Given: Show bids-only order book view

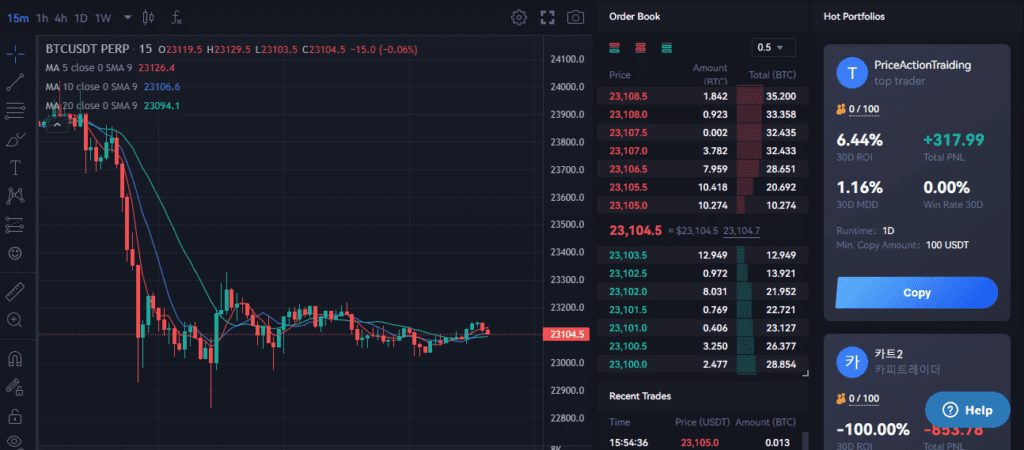Looking at the screenshot, I should [x=666, y=48].
